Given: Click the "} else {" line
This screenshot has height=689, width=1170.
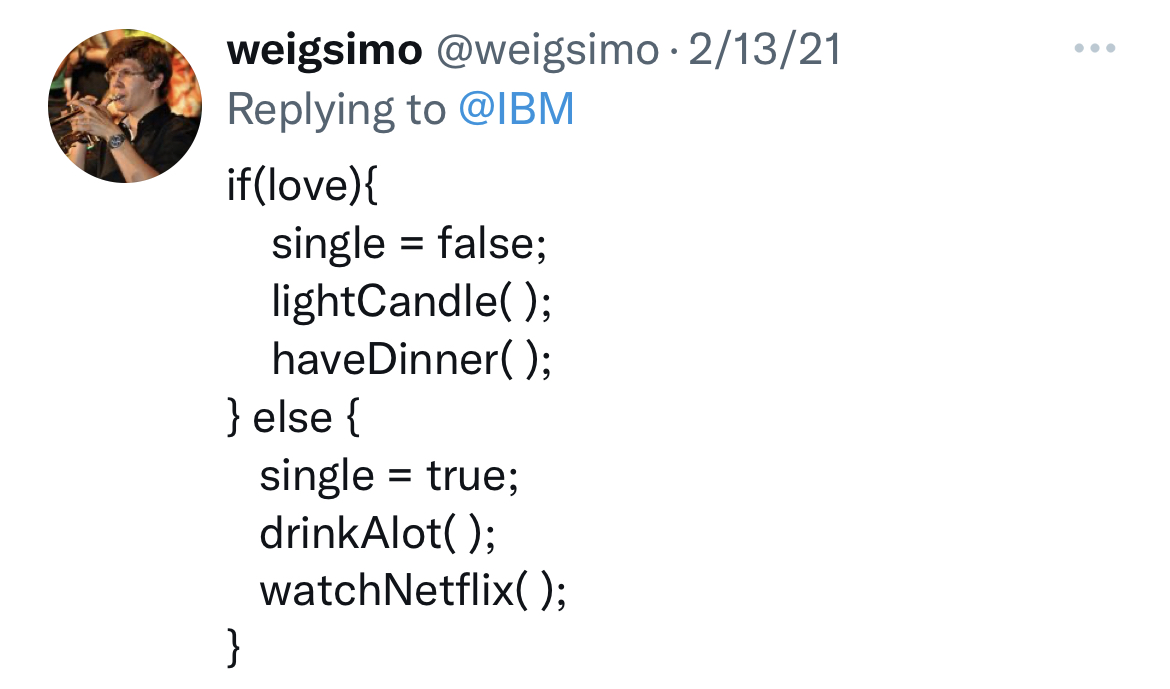Looking at the screenshot, I should point(293,417).
